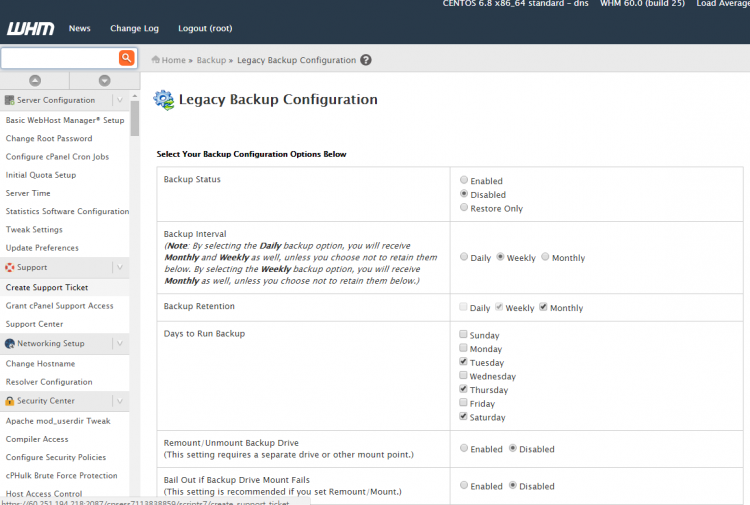Choose the Daily backup interval
Screen dimensions: 750x505
(463, 256)
